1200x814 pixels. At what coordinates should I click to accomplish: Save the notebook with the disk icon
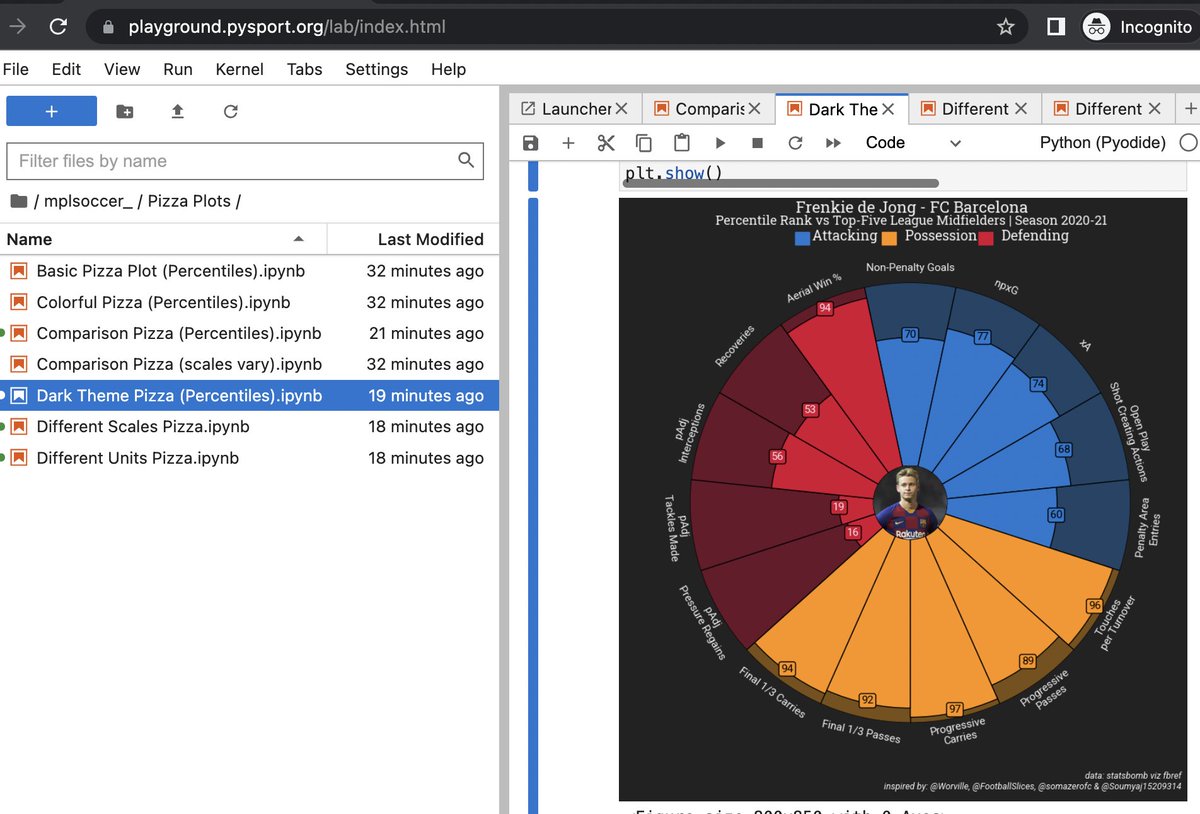(x=531, y=143)
